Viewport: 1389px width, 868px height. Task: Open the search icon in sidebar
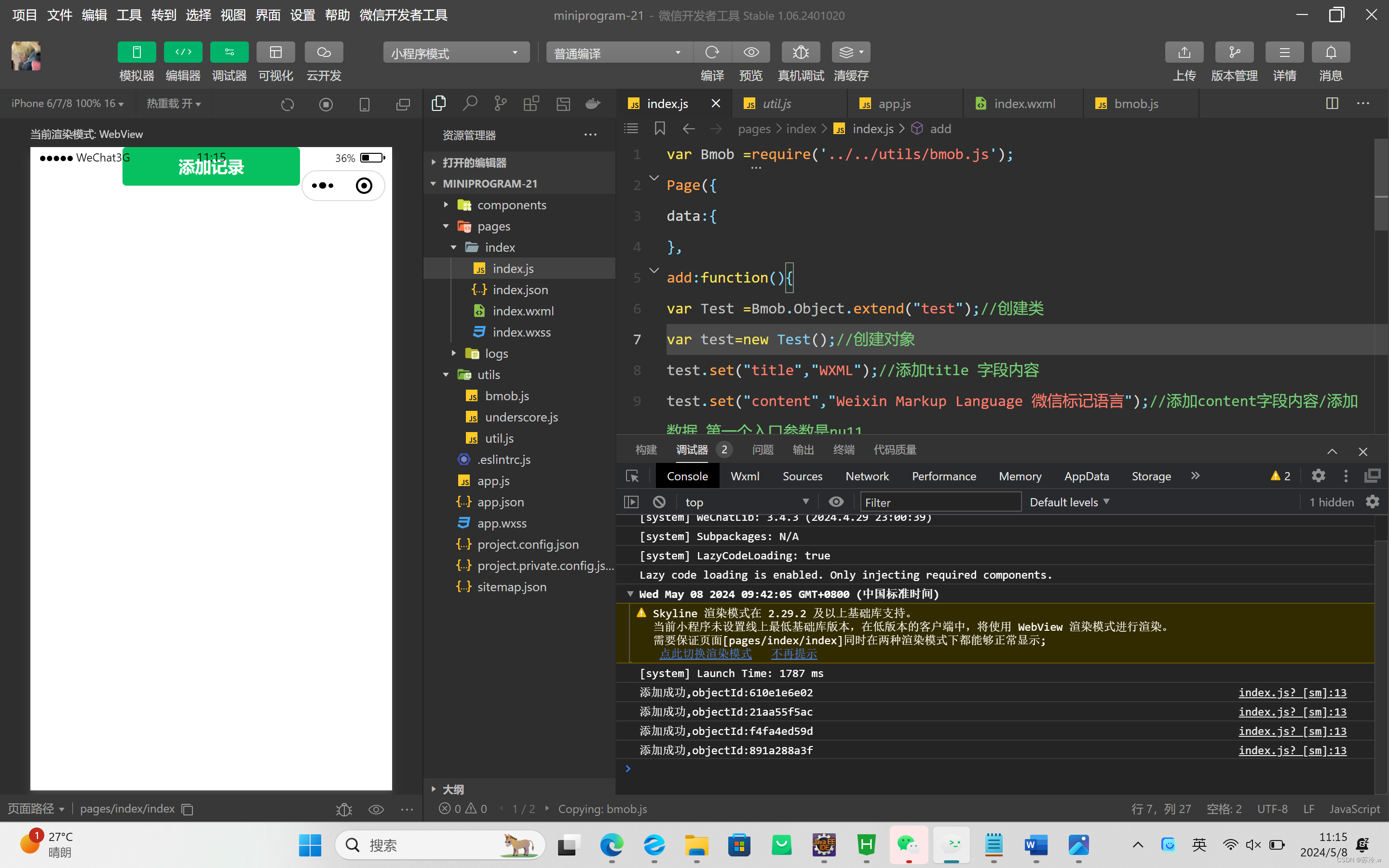(x=470, y=103)
